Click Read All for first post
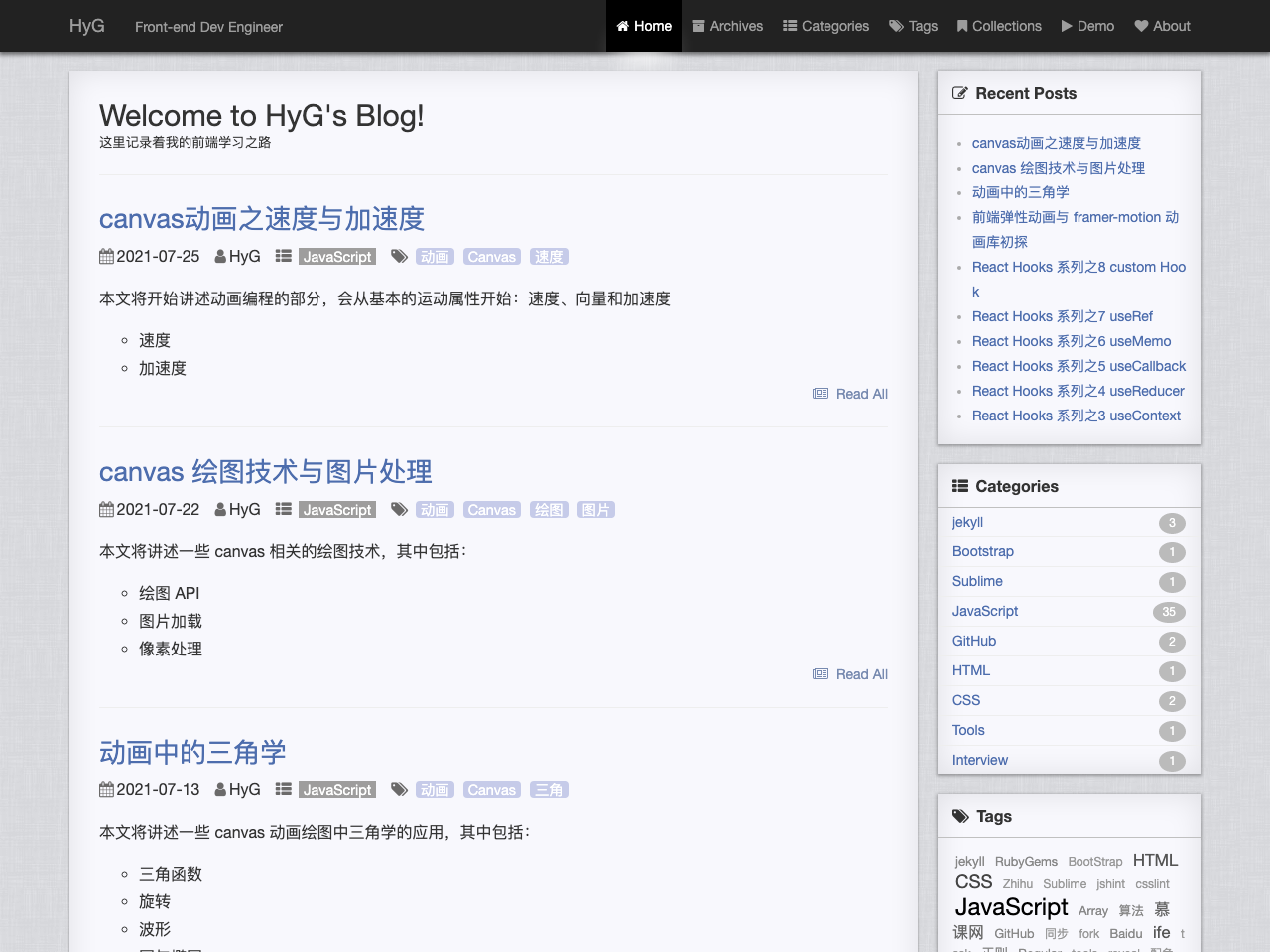 [x=860, y=394]
